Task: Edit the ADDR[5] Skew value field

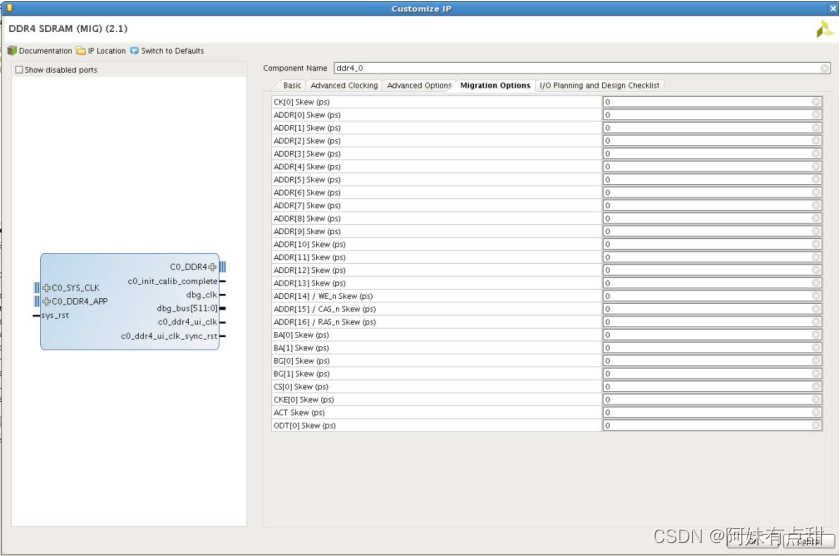Action: coord(712,179)
